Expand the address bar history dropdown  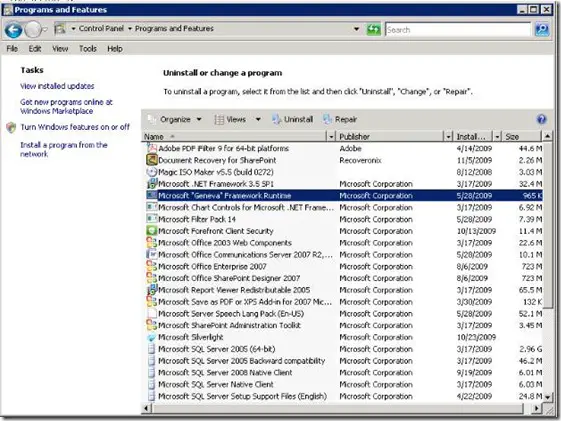pyautogui.click(x=356, y=29)
